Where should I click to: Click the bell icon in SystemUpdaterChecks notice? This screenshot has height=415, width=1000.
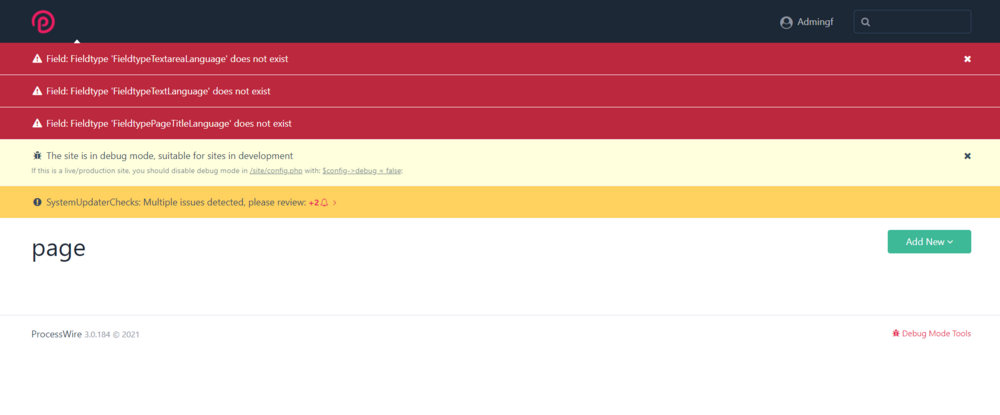[x=324, y=203]
